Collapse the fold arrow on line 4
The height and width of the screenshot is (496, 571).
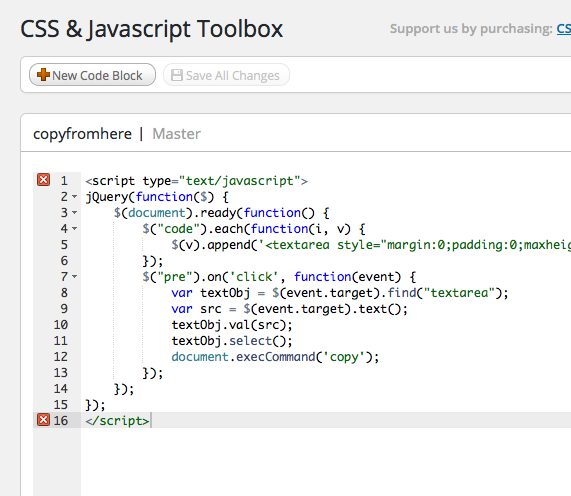75,229
